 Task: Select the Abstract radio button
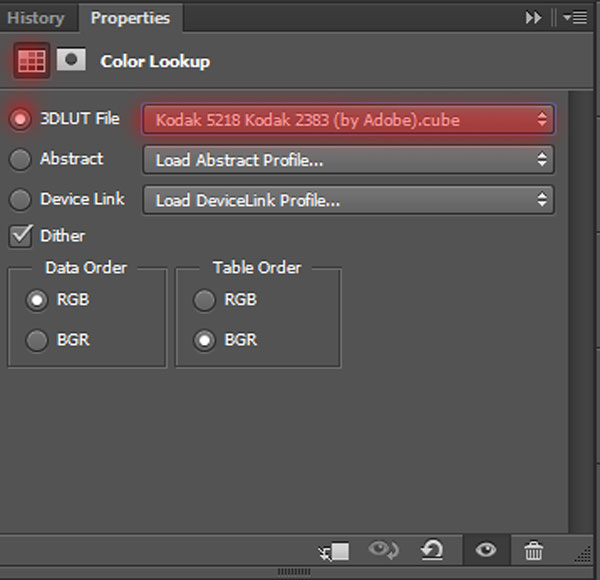(20, 159)
